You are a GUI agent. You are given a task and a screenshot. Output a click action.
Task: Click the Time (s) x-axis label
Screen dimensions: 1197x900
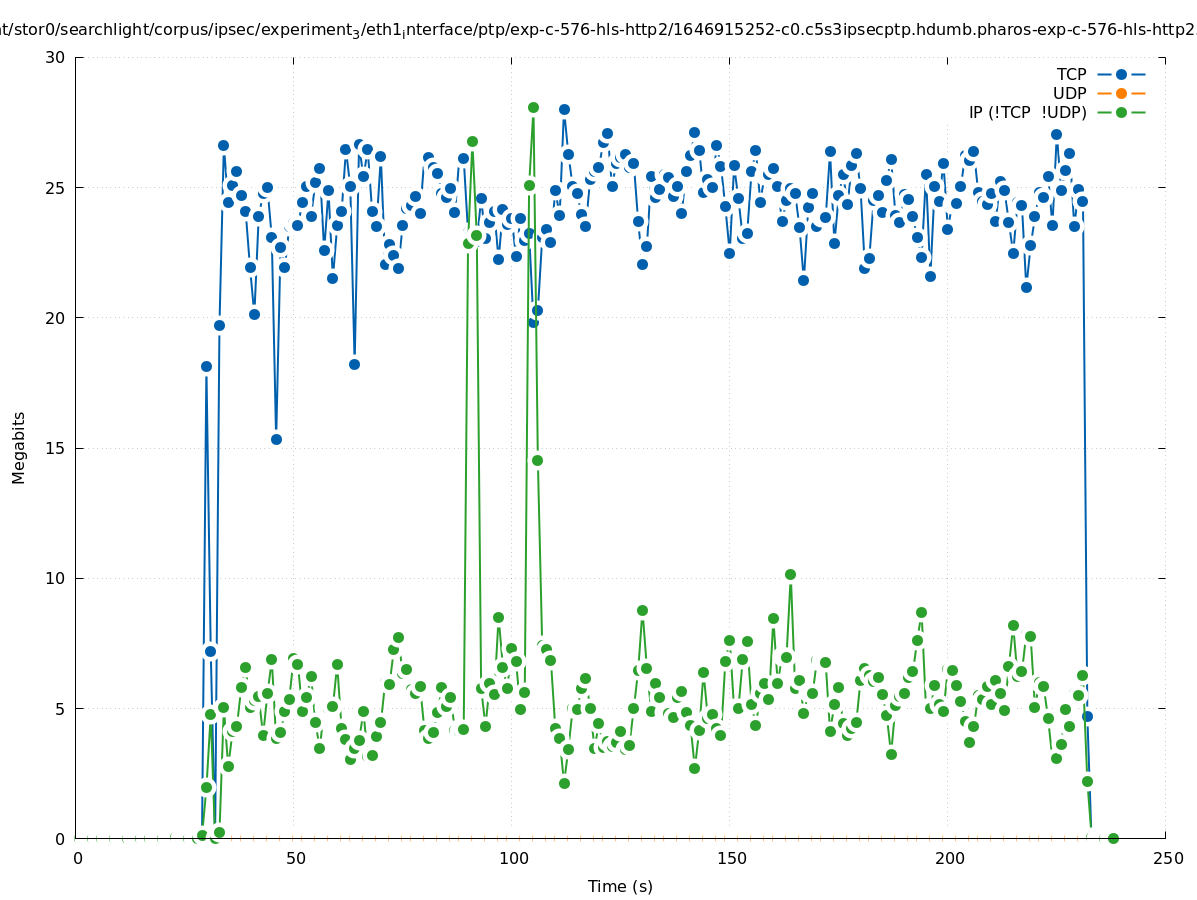620,886
